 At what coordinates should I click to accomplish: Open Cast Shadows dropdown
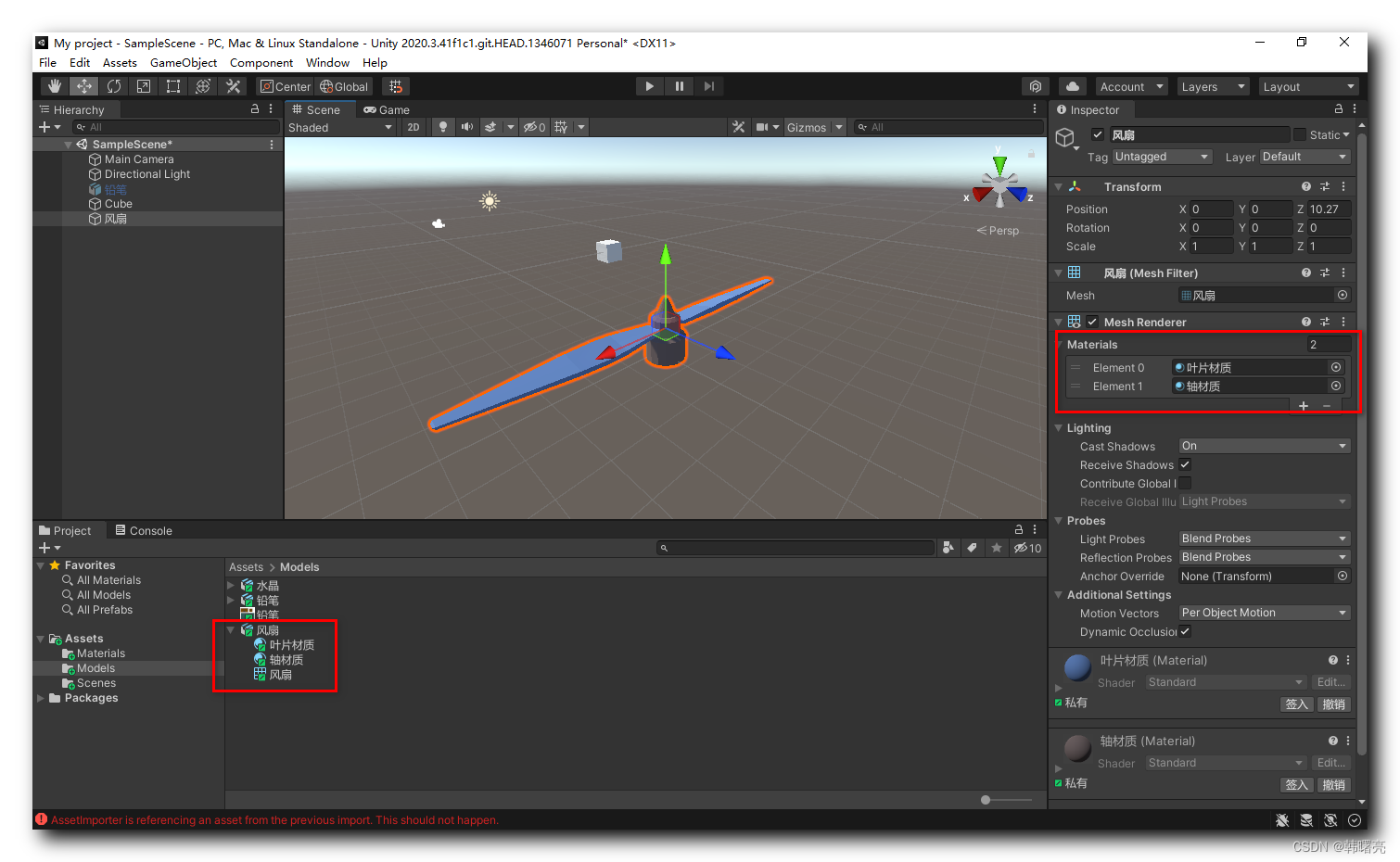click(x=1265, y=446)
